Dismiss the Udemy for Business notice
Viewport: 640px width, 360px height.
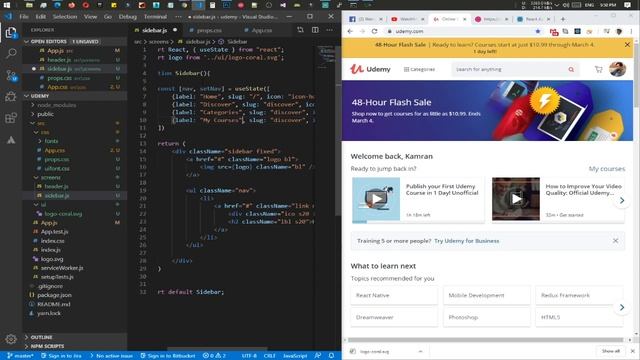coord(615,241)
